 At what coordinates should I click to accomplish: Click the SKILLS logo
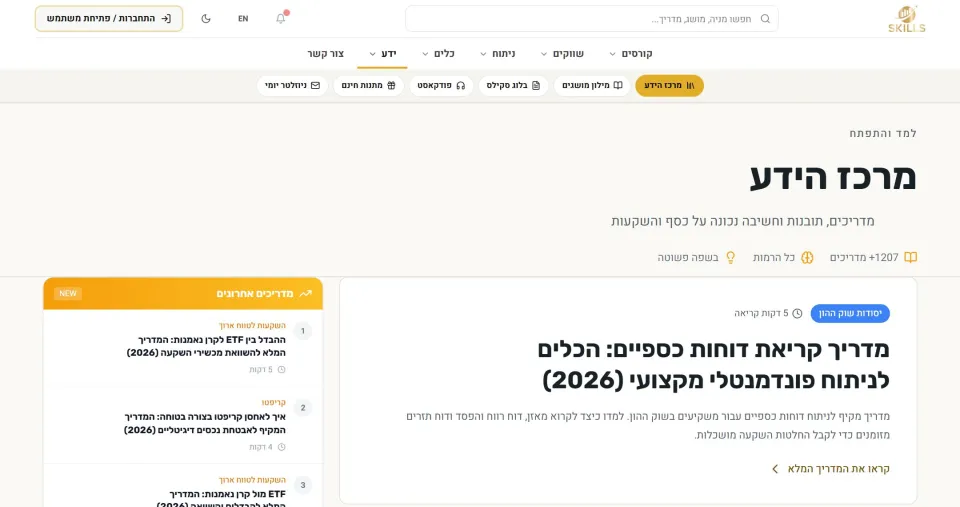pos(907,19)
